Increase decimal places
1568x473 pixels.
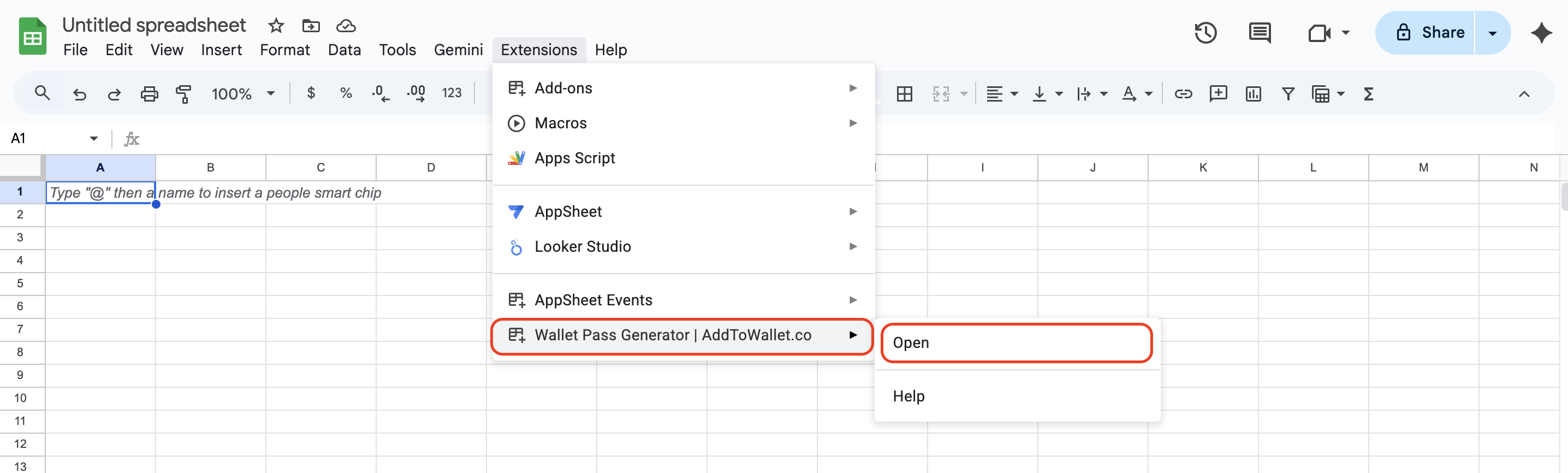click(417, 93)
